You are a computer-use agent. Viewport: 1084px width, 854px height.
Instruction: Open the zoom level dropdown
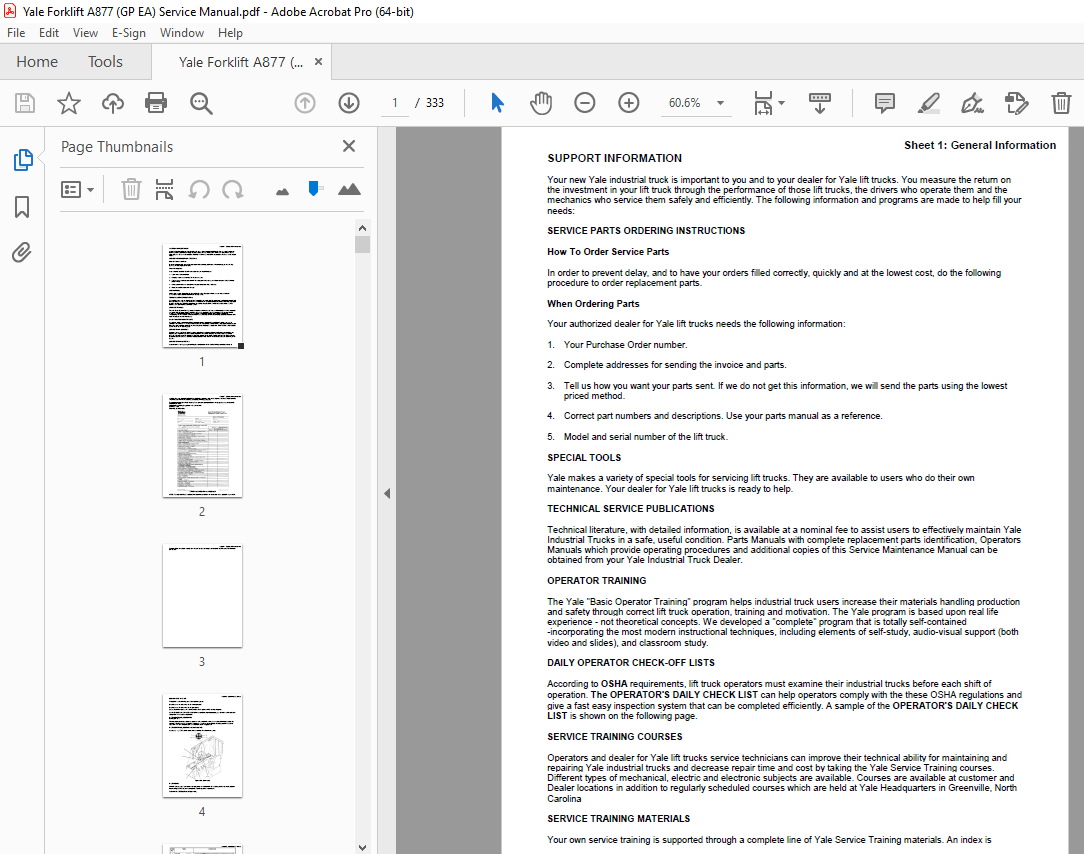pyautogui.click(x=720, y=103)
